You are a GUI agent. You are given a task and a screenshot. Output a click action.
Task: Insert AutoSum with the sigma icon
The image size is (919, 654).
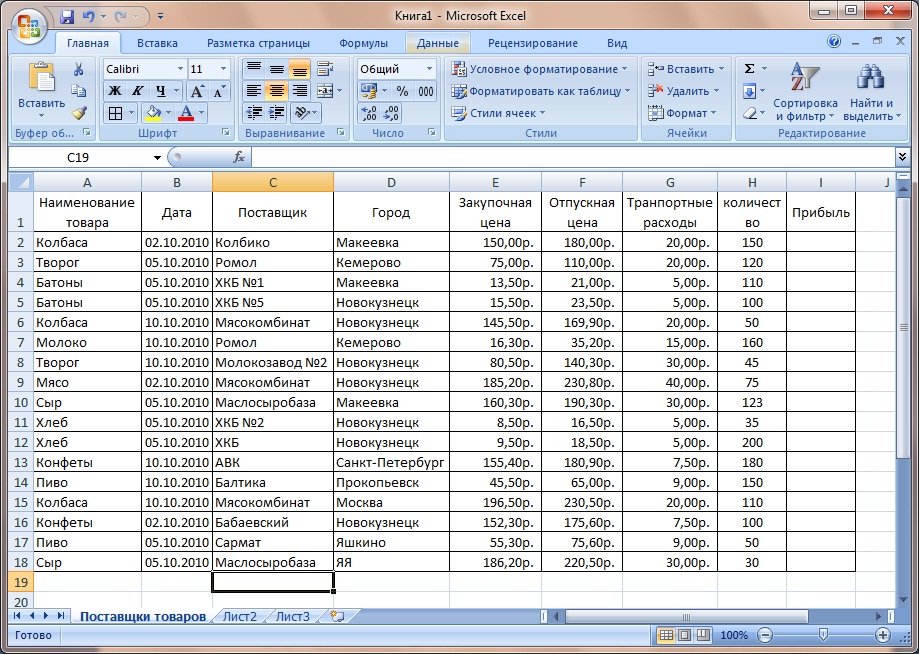pyautogui.click(x=749, y=69)
